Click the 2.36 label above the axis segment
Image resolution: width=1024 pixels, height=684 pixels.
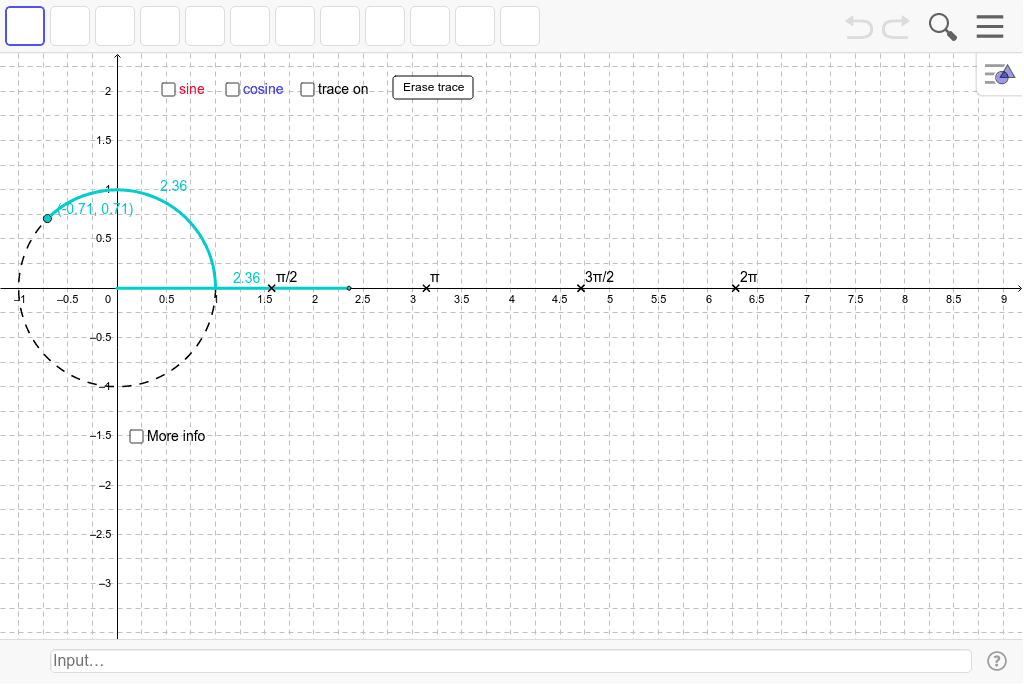pos(246,278)
